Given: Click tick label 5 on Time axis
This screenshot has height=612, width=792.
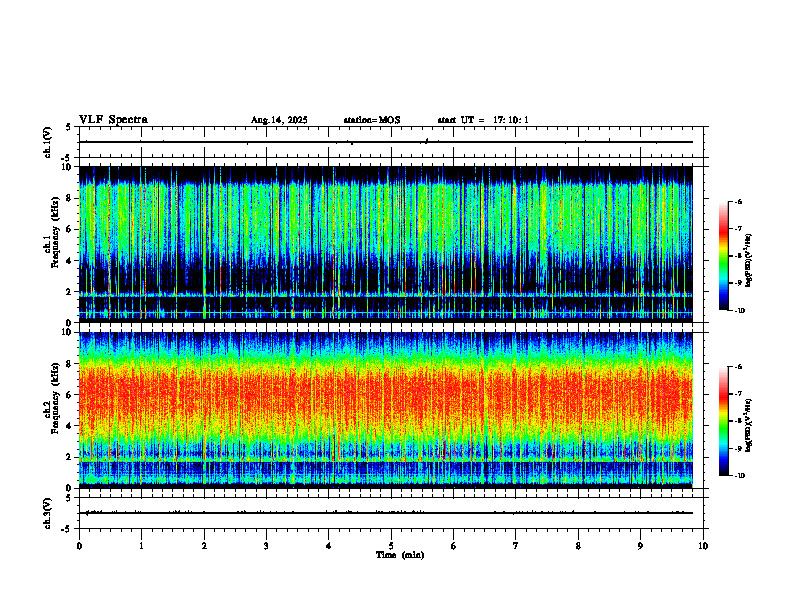Looking at the screenshot, I should [x=391, y=546].
